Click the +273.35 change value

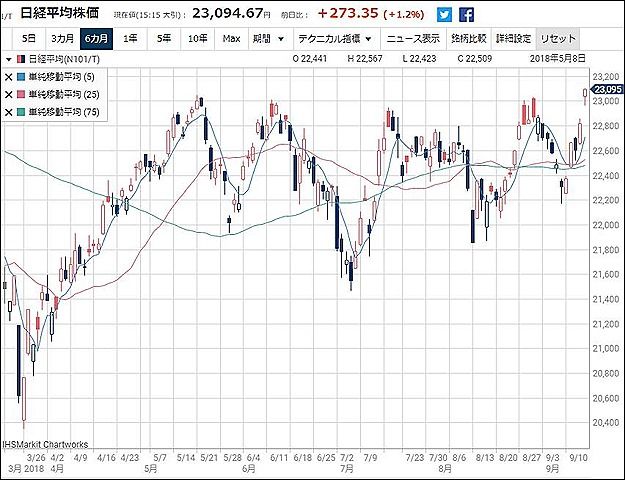pyautogui.click(x=348, y=13)
